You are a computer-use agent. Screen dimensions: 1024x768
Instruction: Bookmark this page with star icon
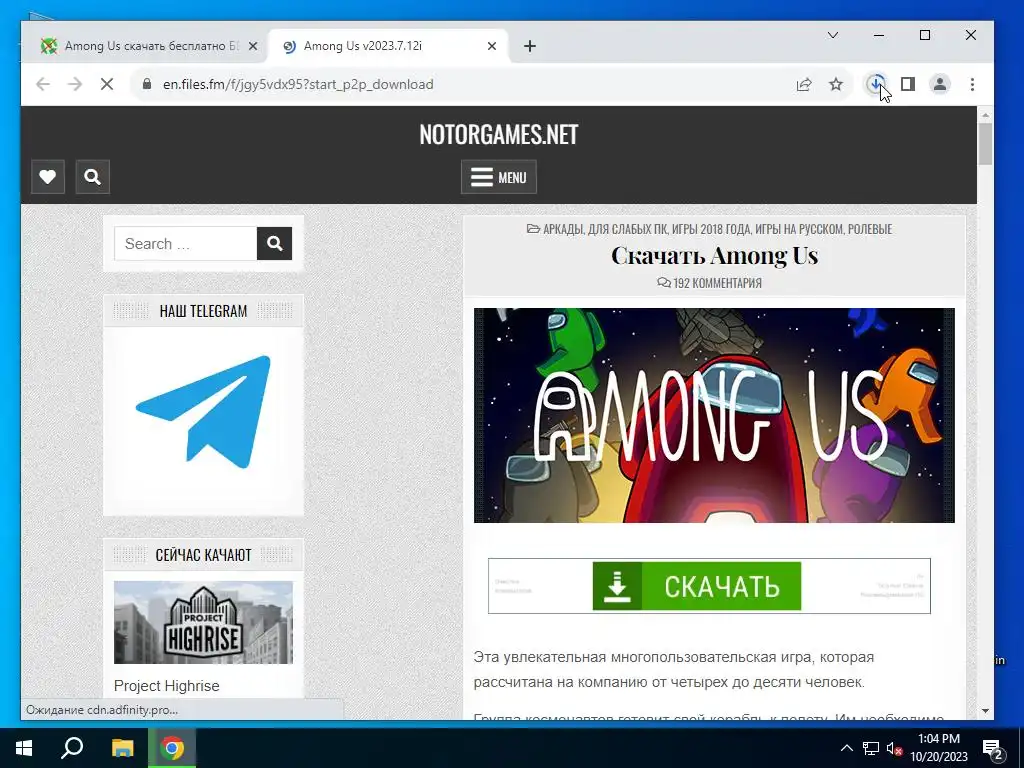pos(836,84)
